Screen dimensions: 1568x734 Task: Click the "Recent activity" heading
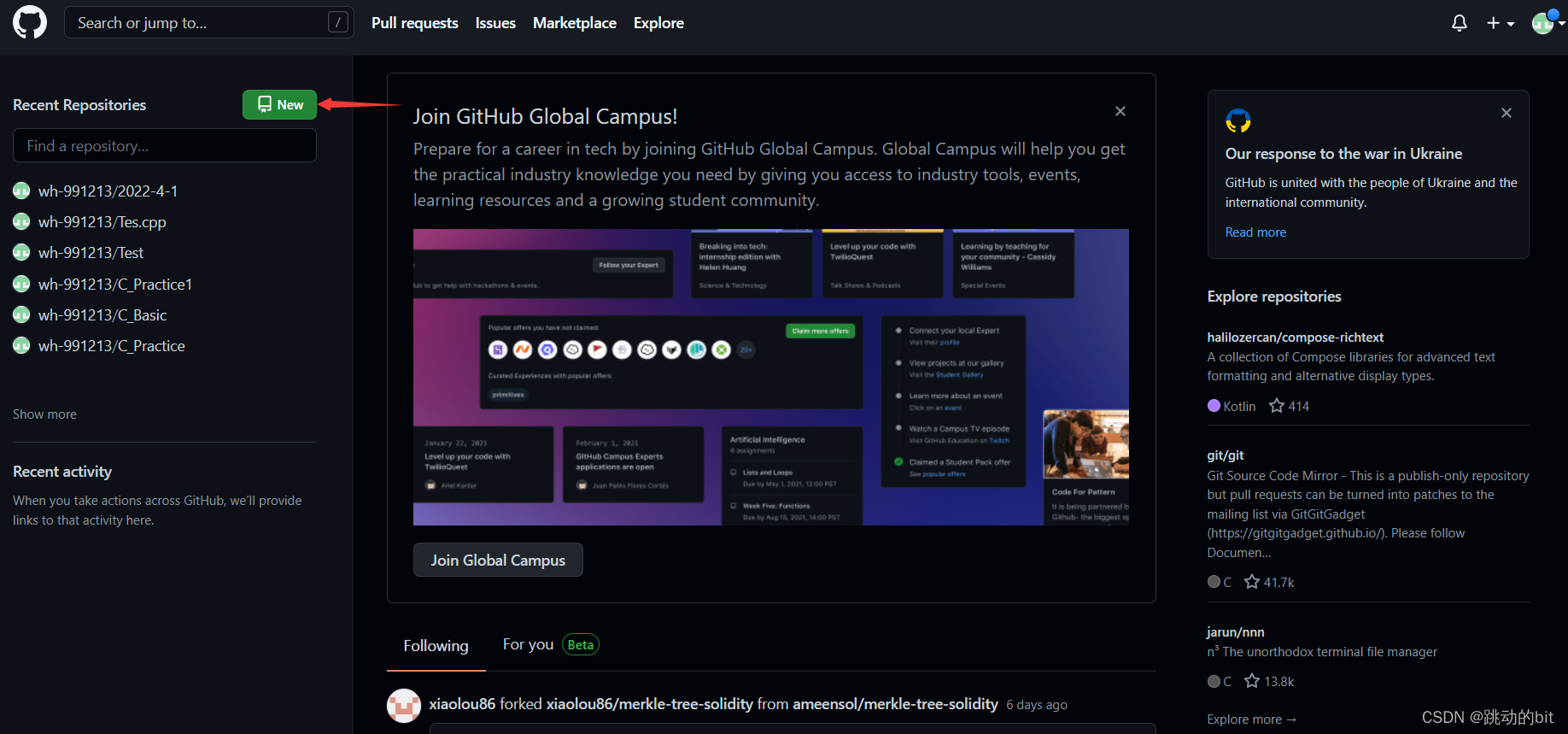62,472
